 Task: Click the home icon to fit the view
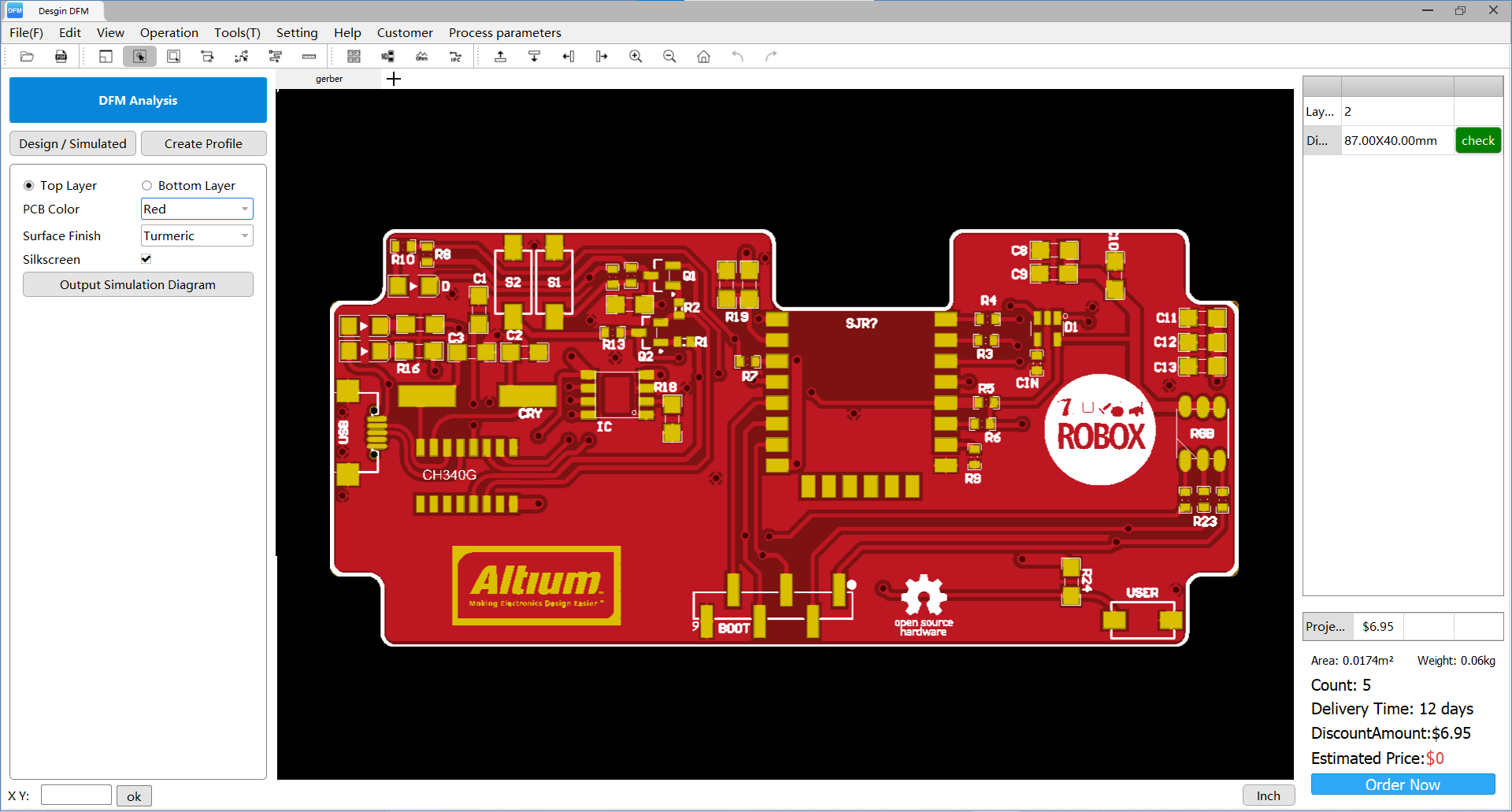point(703,56)
